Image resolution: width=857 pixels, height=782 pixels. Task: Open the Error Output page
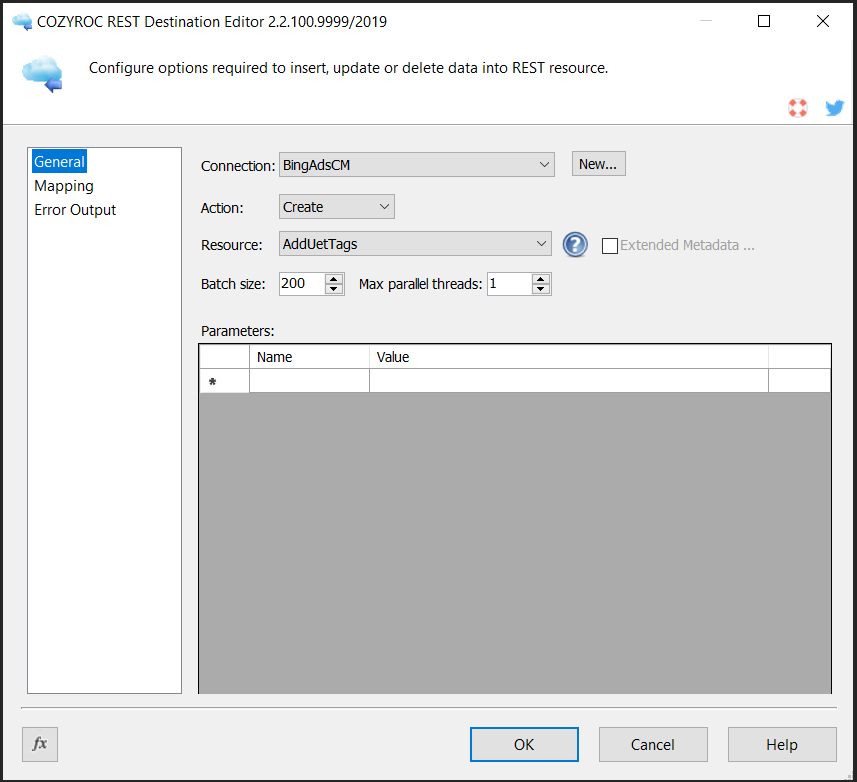pyautogui.click(x=75, y=210)
